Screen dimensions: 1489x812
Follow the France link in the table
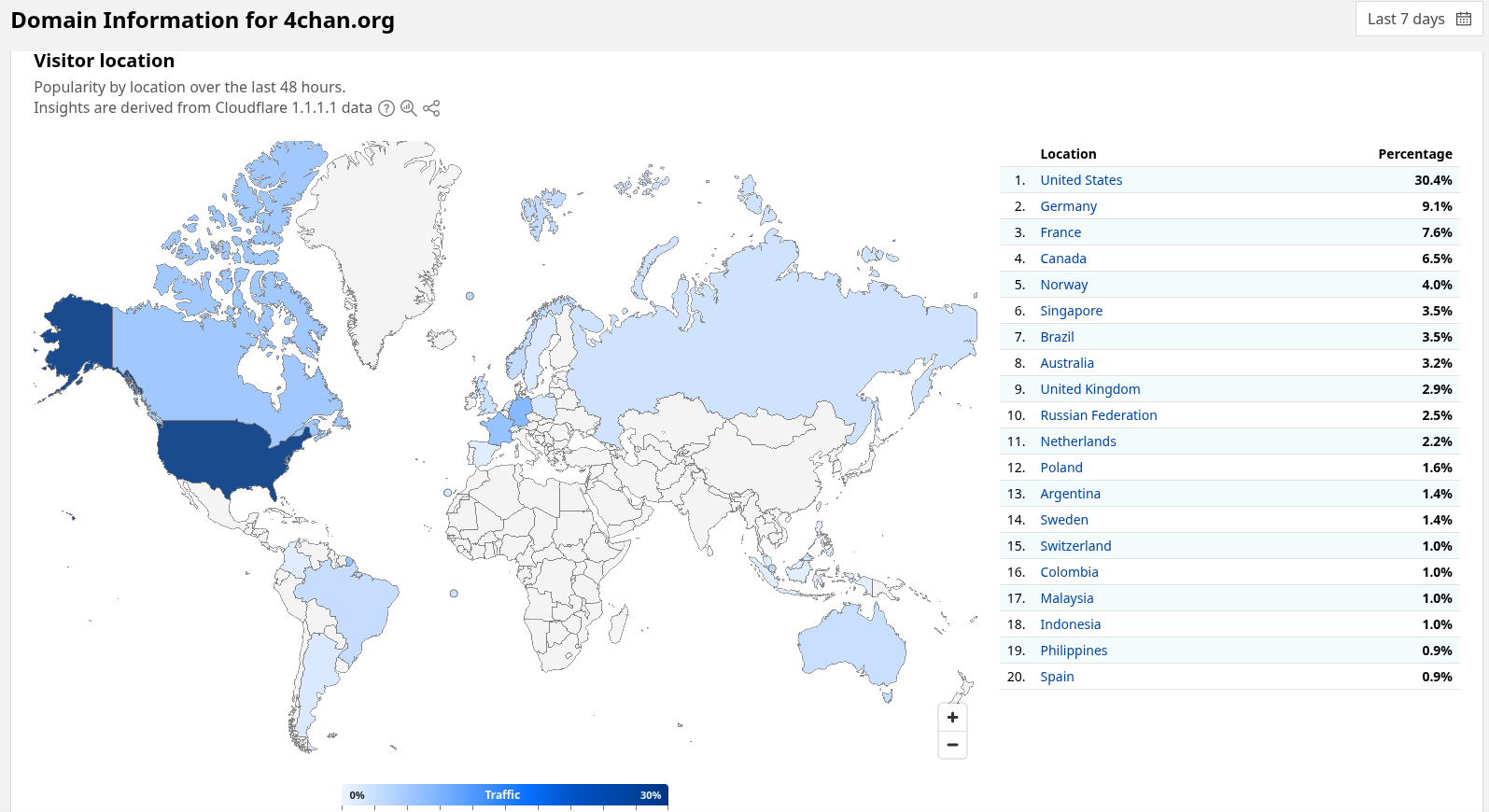pos(1061,232)
